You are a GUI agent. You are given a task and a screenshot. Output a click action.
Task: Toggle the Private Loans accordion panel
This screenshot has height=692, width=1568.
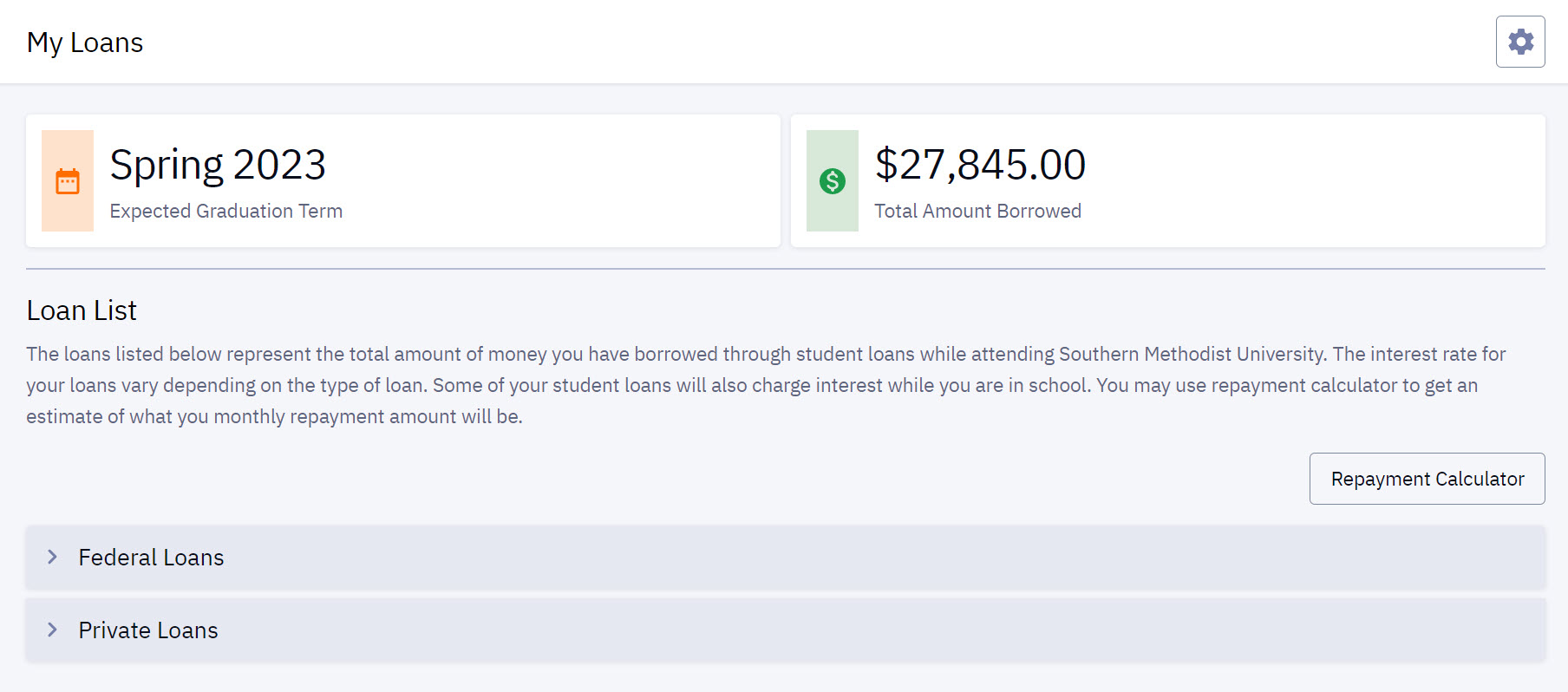[786, 630]
